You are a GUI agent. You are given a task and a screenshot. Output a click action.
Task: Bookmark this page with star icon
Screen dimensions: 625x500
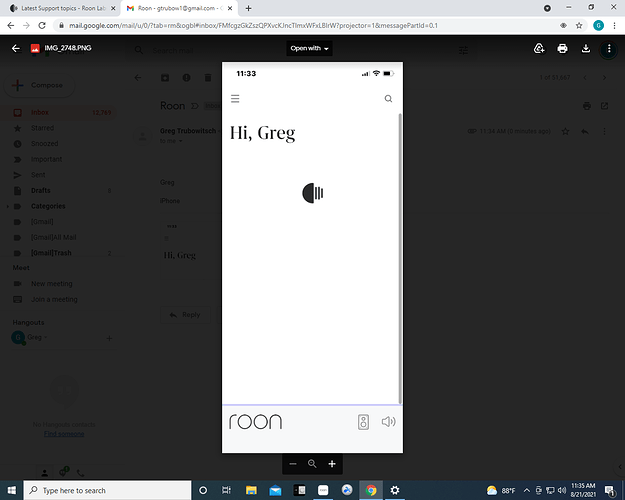(579, 26)
